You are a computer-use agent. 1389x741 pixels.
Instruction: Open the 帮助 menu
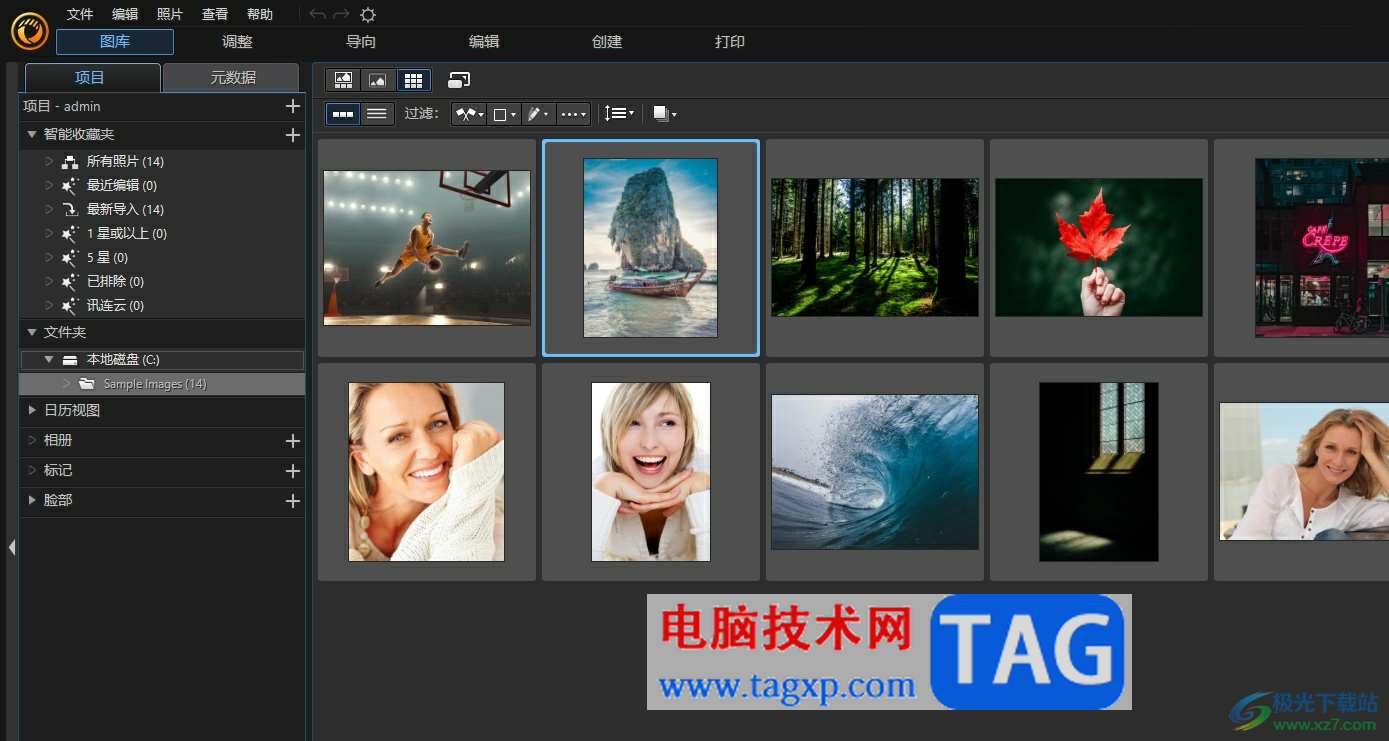pos(260,14)
